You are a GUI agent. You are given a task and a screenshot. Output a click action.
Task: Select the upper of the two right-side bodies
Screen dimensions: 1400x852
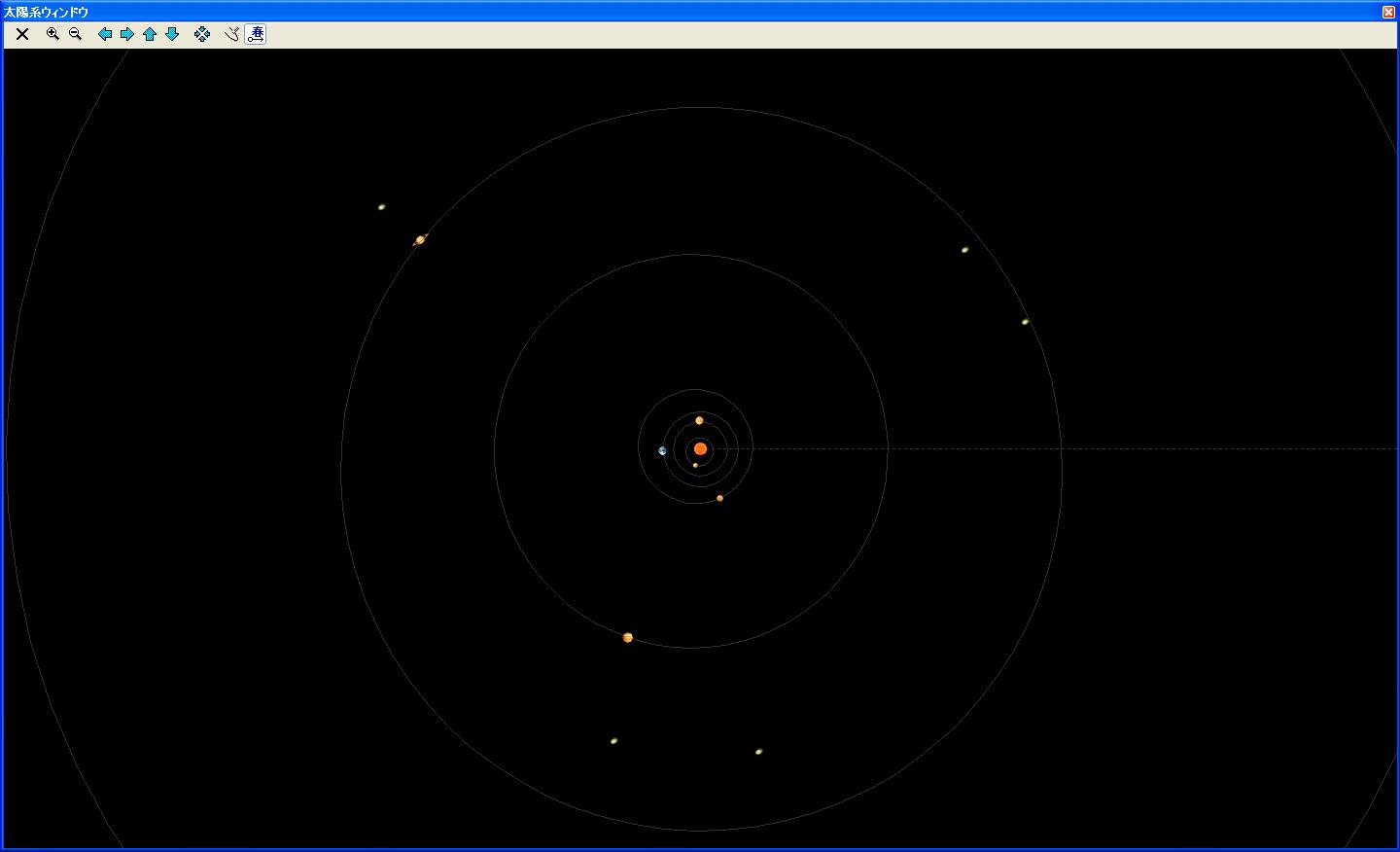[x=964, y=249]
